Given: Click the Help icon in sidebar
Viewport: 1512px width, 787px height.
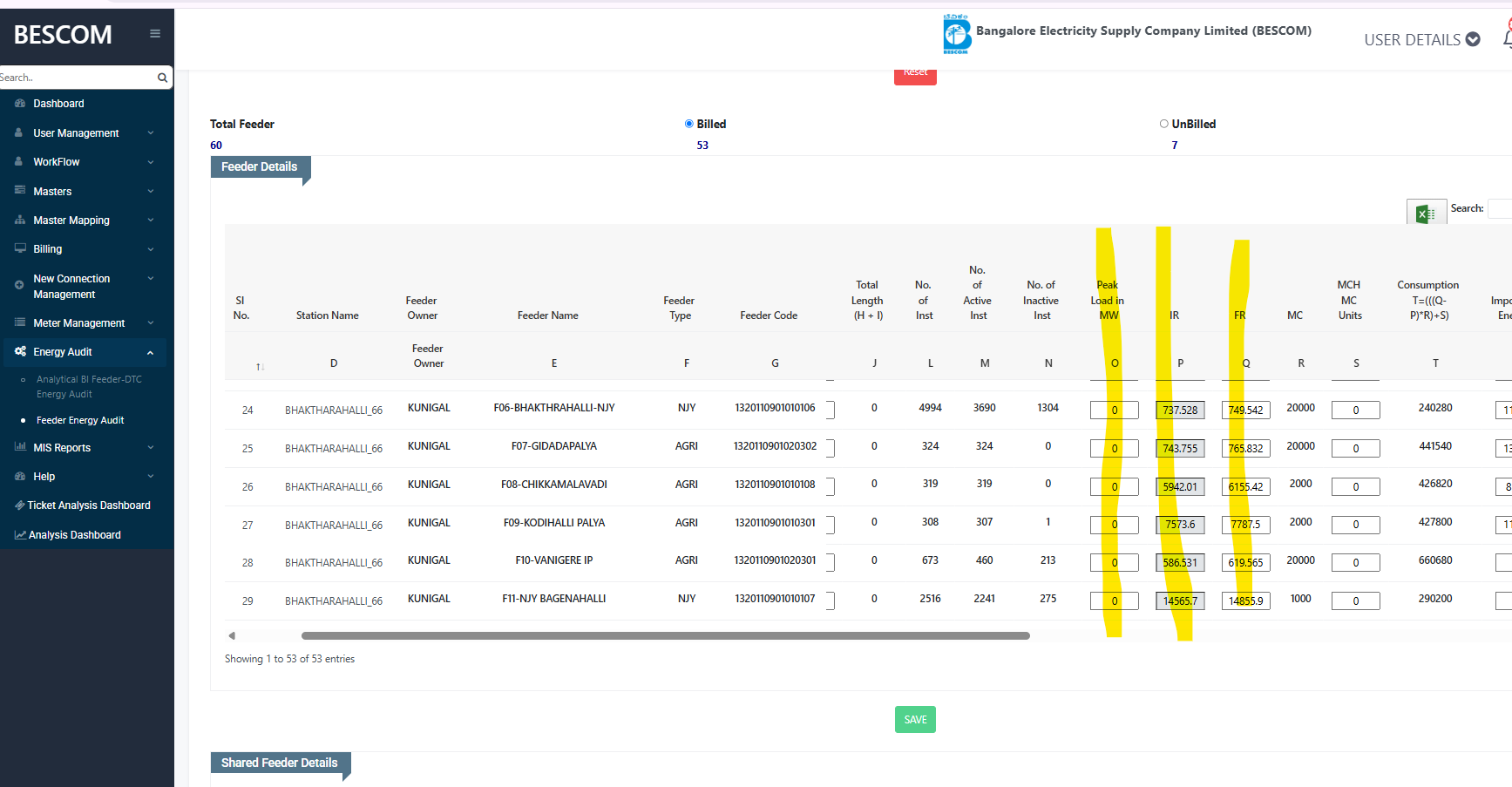Looking at the screenshot, I should click(x=20, y=476).
